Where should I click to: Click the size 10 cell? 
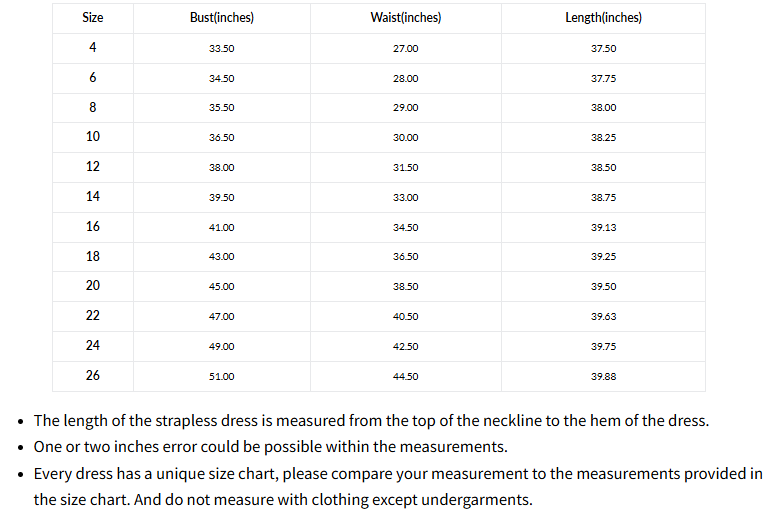coord(92,137)
